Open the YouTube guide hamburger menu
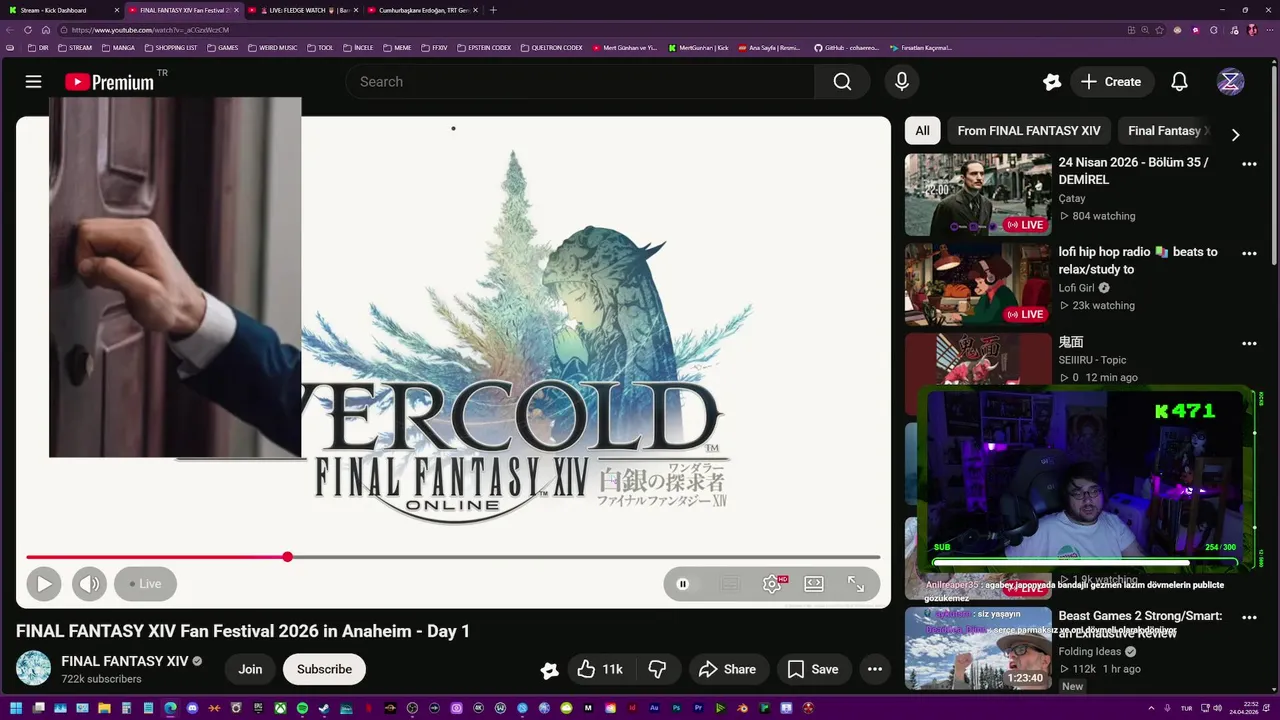 [33, 82]
